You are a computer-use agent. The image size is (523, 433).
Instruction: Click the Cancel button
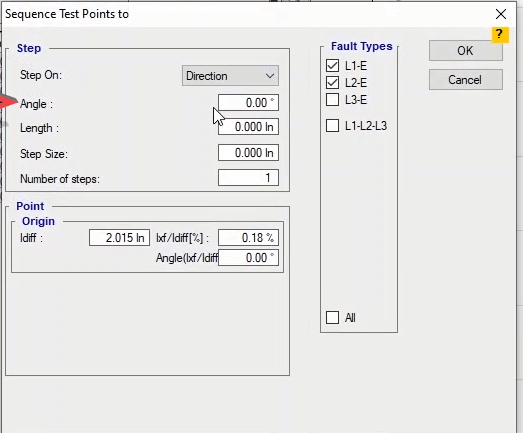tap(466, 80)
